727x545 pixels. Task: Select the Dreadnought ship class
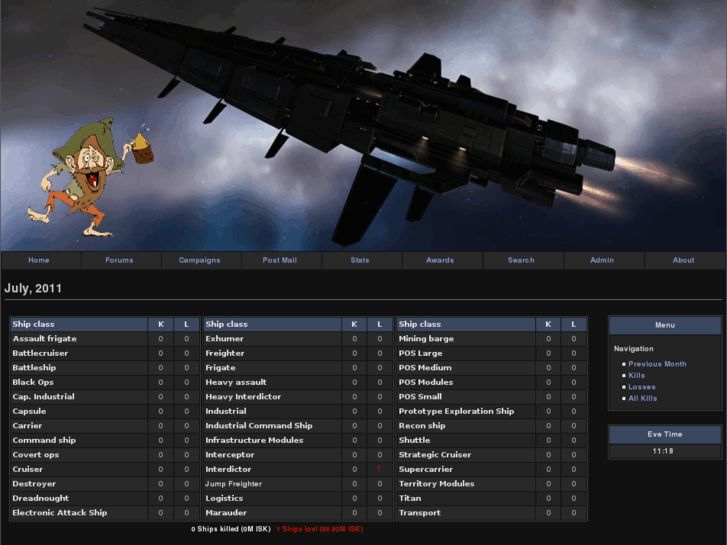[x=40, y=498]
